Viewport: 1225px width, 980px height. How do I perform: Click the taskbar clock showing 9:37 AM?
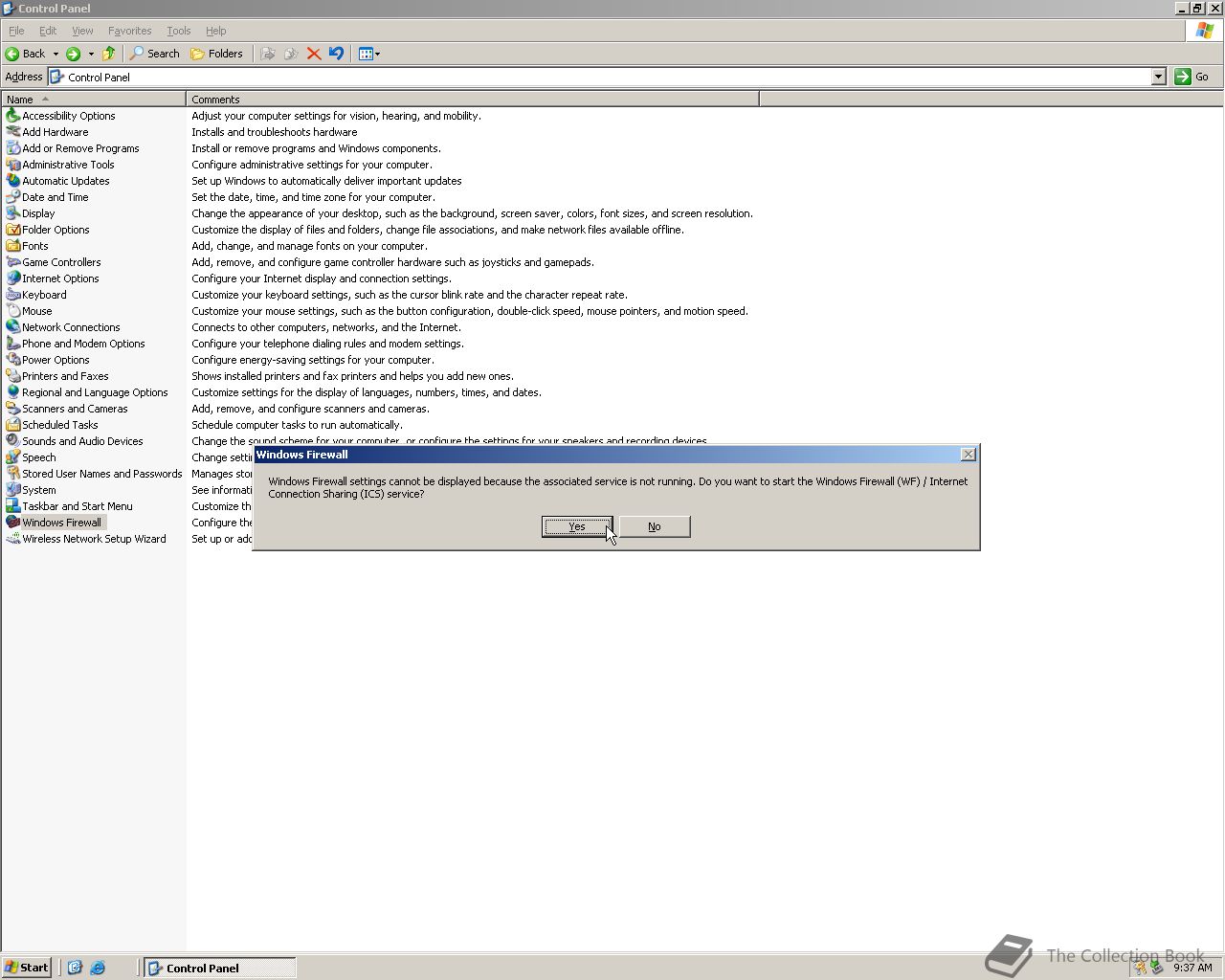point(1192,968)
